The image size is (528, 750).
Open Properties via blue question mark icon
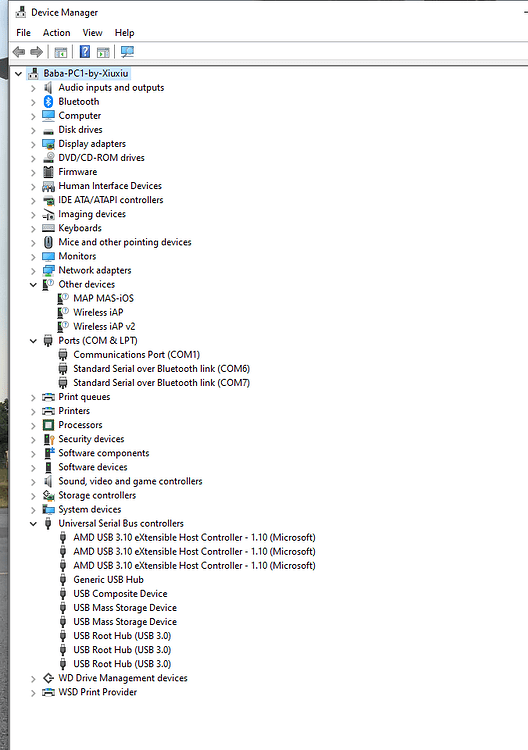tap(85, 52)
